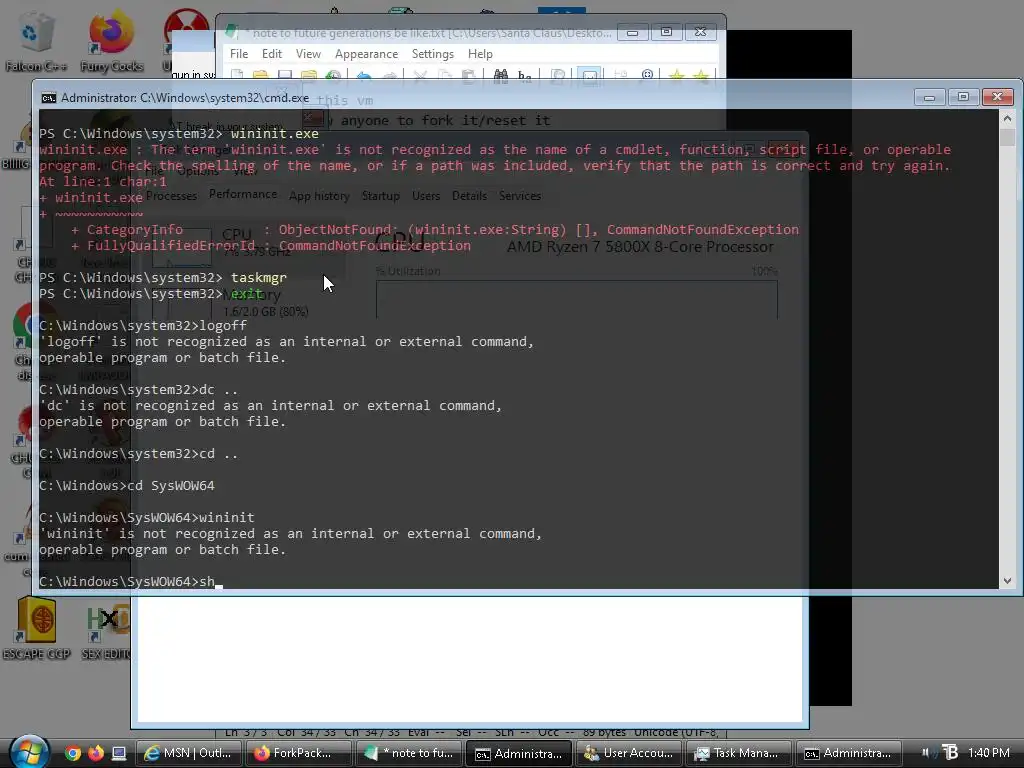Switch to the ForkPack Firefox taskbar button
The image size is (1024, 768).
tap(298, 753)
